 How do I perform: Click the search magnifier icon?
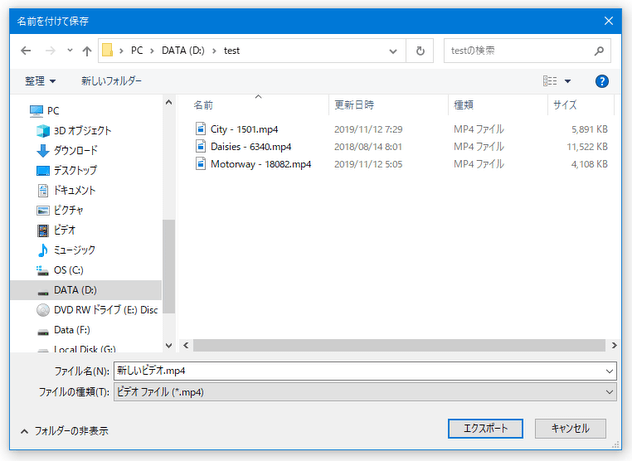coord(599,51)
